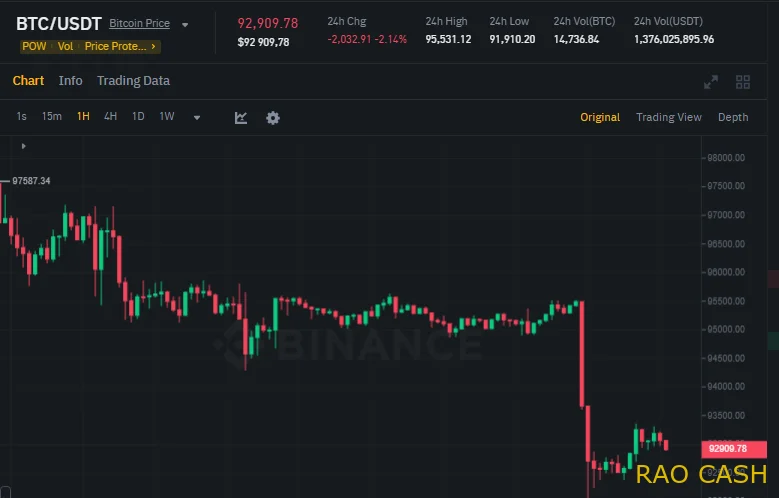Open technical indicators chart icon
The width and height of the screenshot is (779, 498).
tap(241, 117)
